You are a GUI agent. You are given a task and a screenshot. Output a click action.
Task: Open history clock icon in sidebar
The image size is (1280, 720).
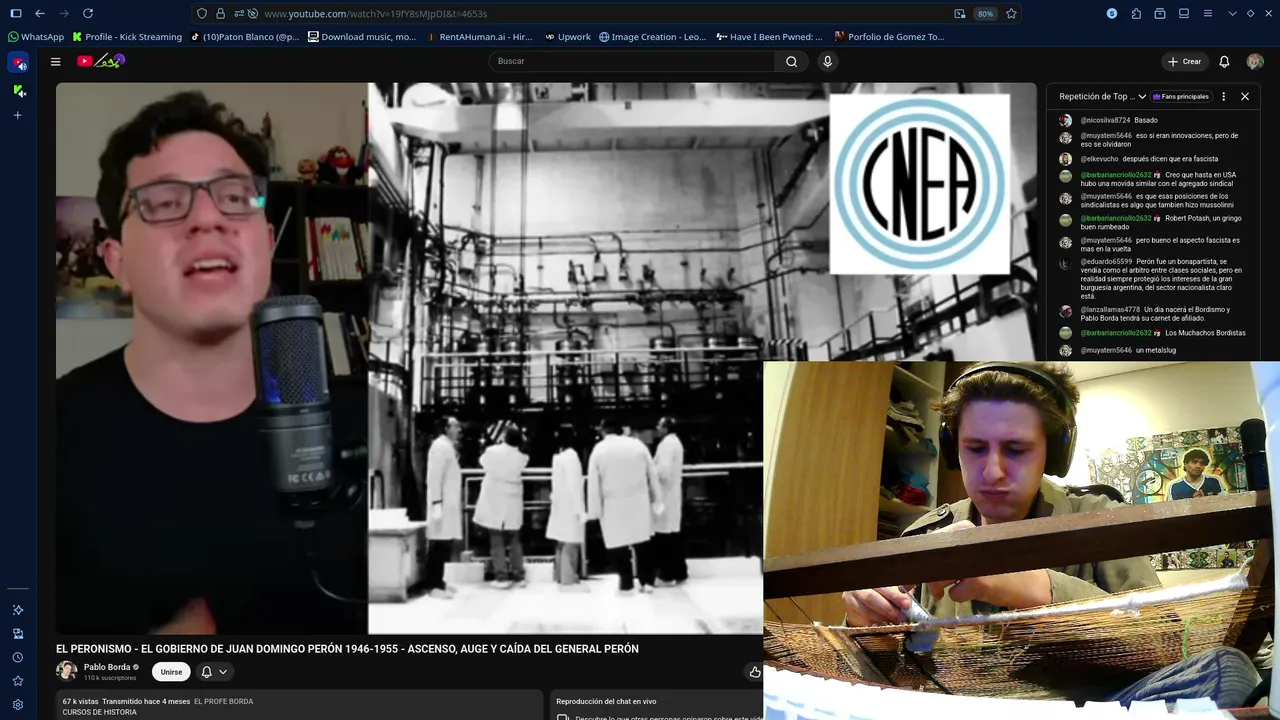pos(18,657)
